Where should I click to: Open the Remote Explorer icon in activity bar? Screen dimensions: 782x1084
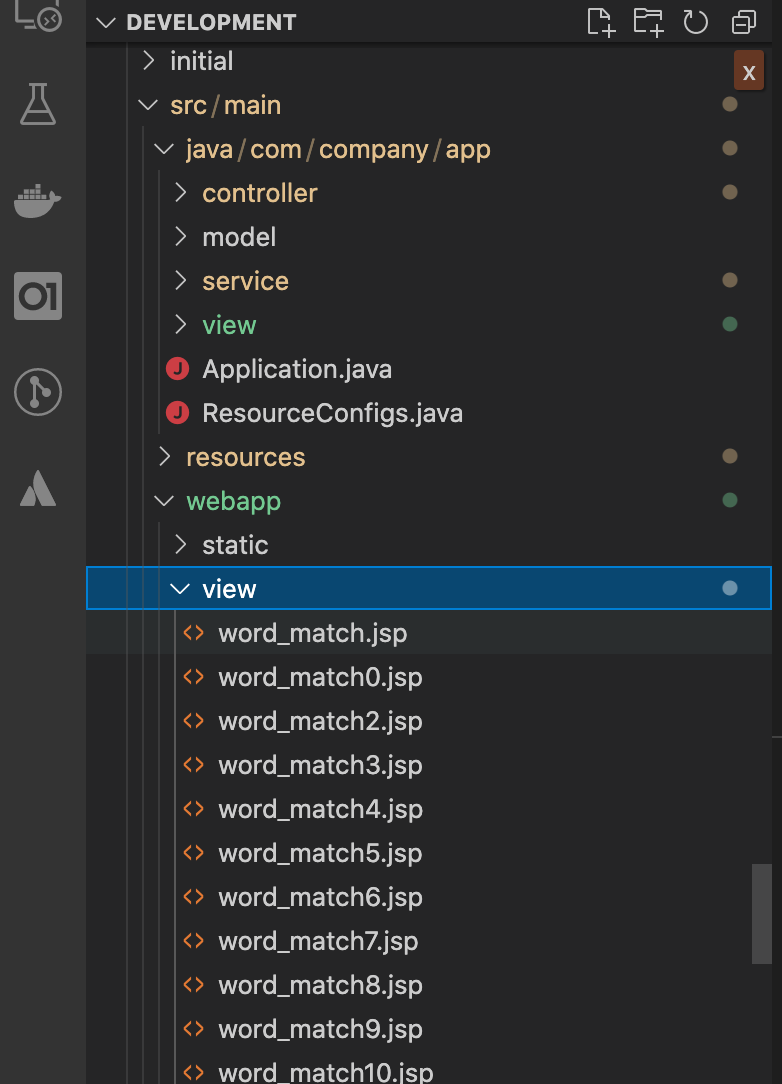point(38,15)
